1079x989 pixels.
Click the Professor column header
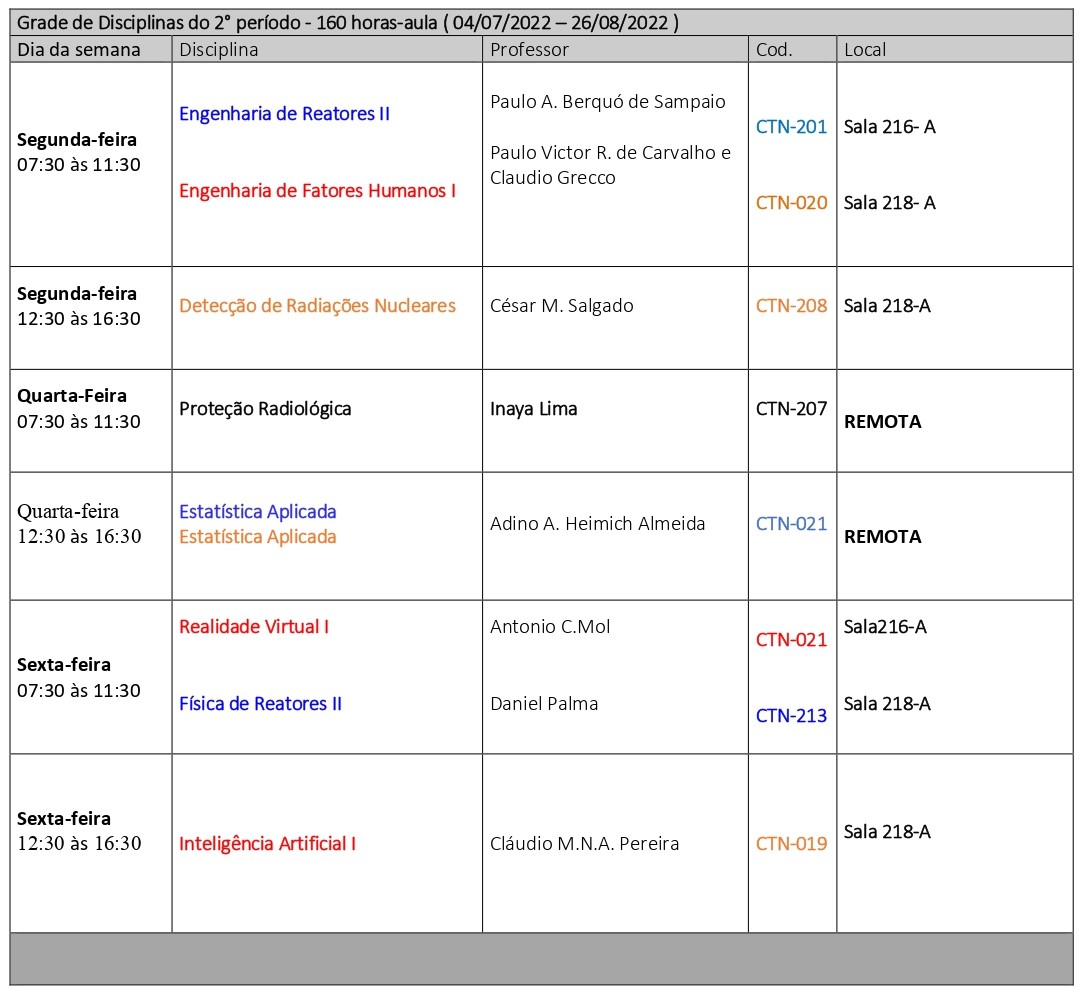(529, 50)
